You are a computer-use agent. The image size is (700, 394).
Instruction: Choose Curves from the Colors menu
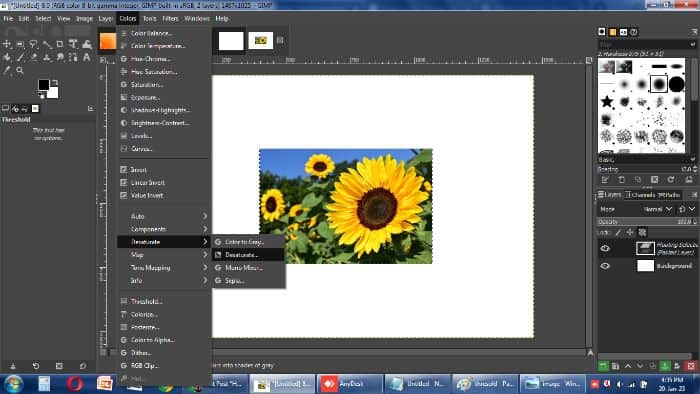(164, 149)
